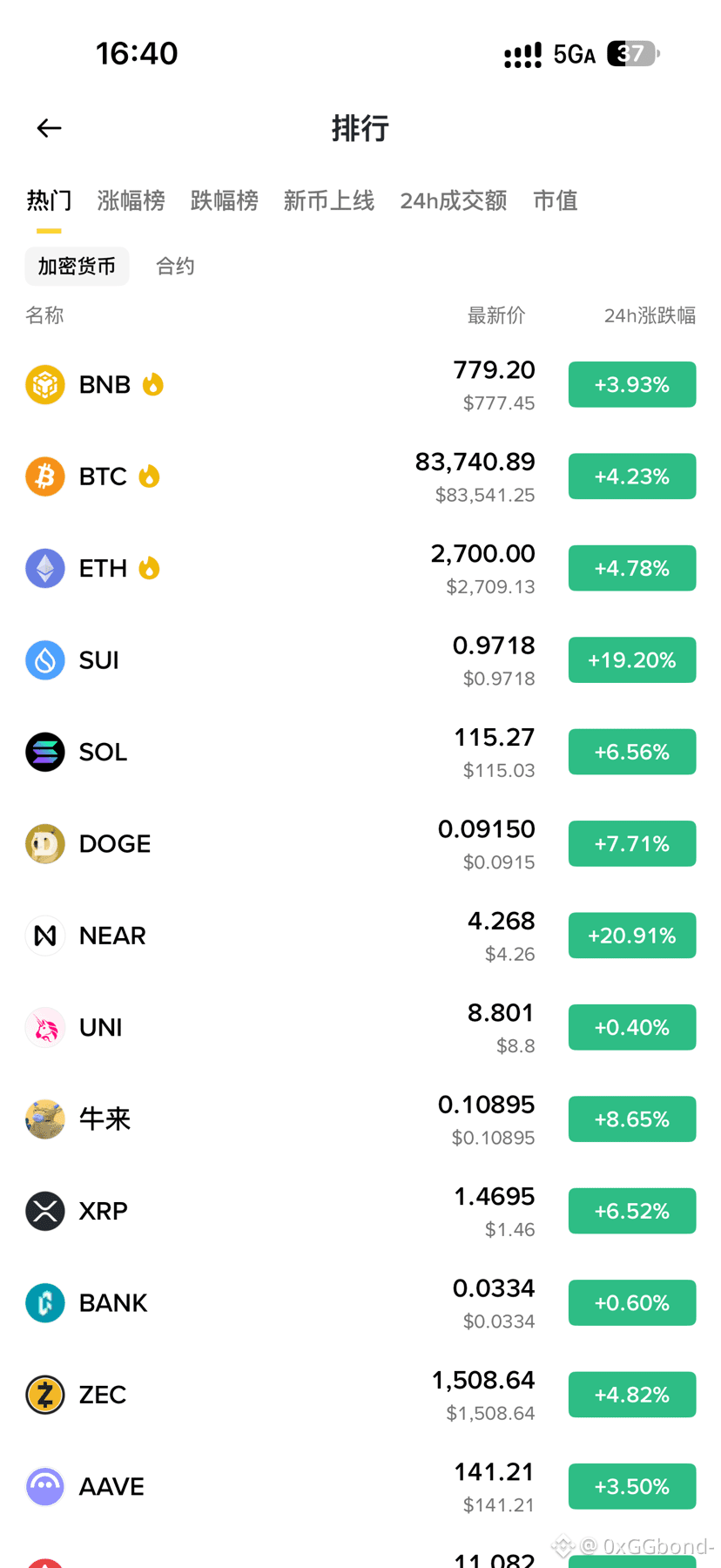Open the SUI water-drop icon

coord(45,660)
